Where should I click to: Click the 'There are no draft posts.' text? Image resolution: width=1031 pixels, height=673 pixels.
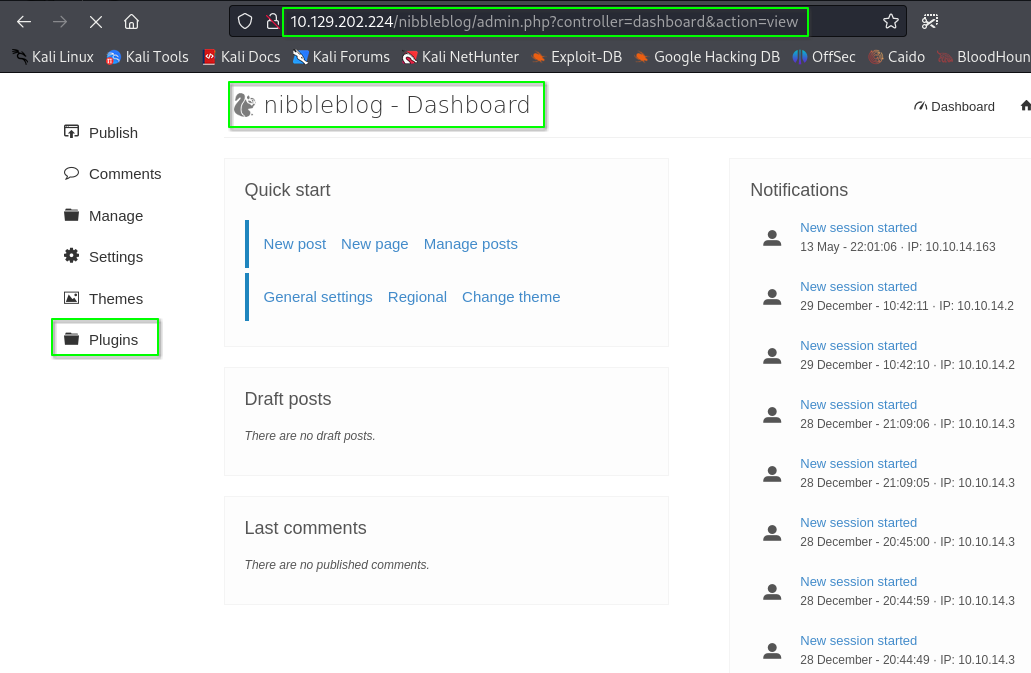pyautogui.click(x=310, y=436)
